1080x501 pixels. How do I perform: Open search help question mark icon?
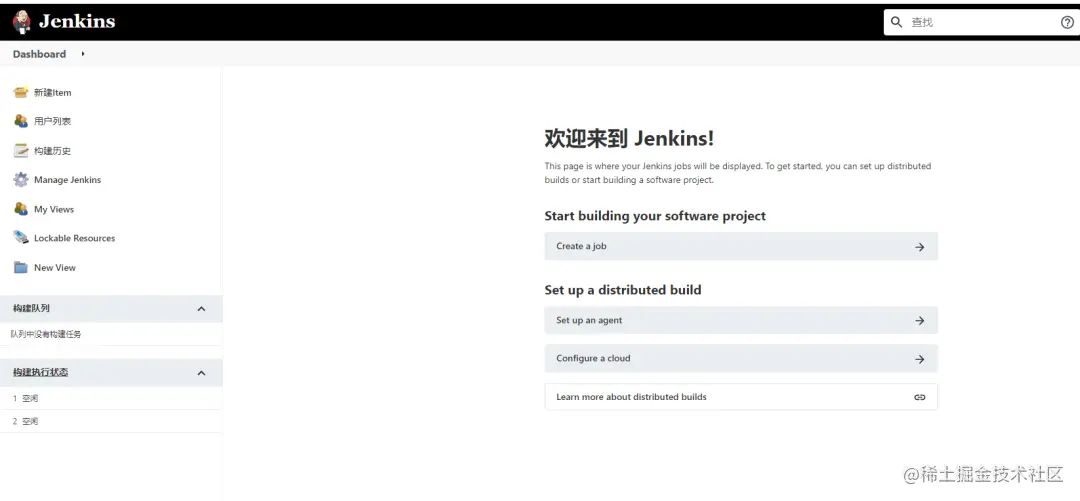[1067, 22]
